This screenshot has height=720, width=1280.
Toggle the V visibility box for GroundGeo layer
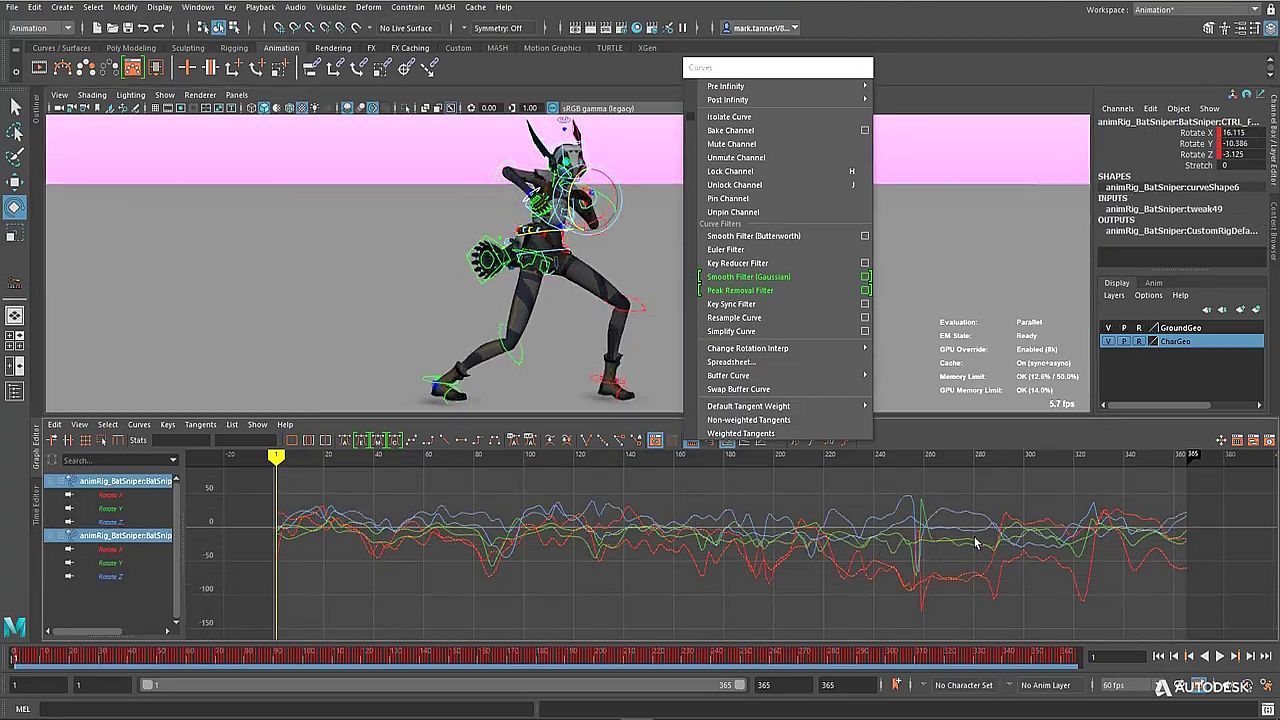click(1108, 328)
